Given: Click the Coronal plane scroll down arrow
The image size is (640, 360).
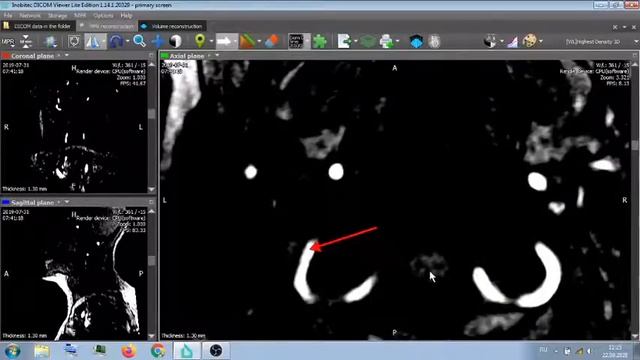Looking at the screenshot, I should (152, 189).
